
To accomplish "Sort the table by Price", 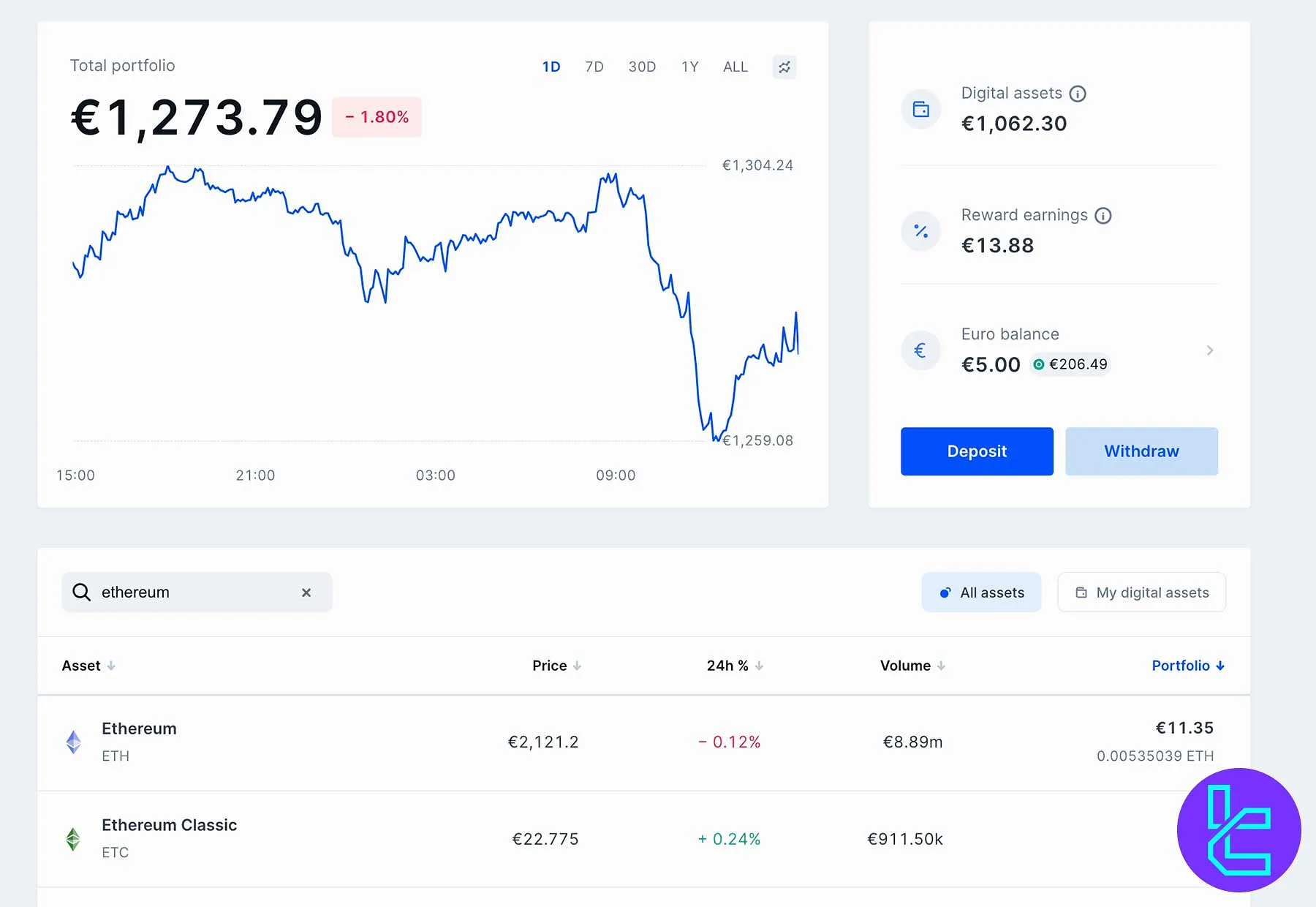I will 556,666.
